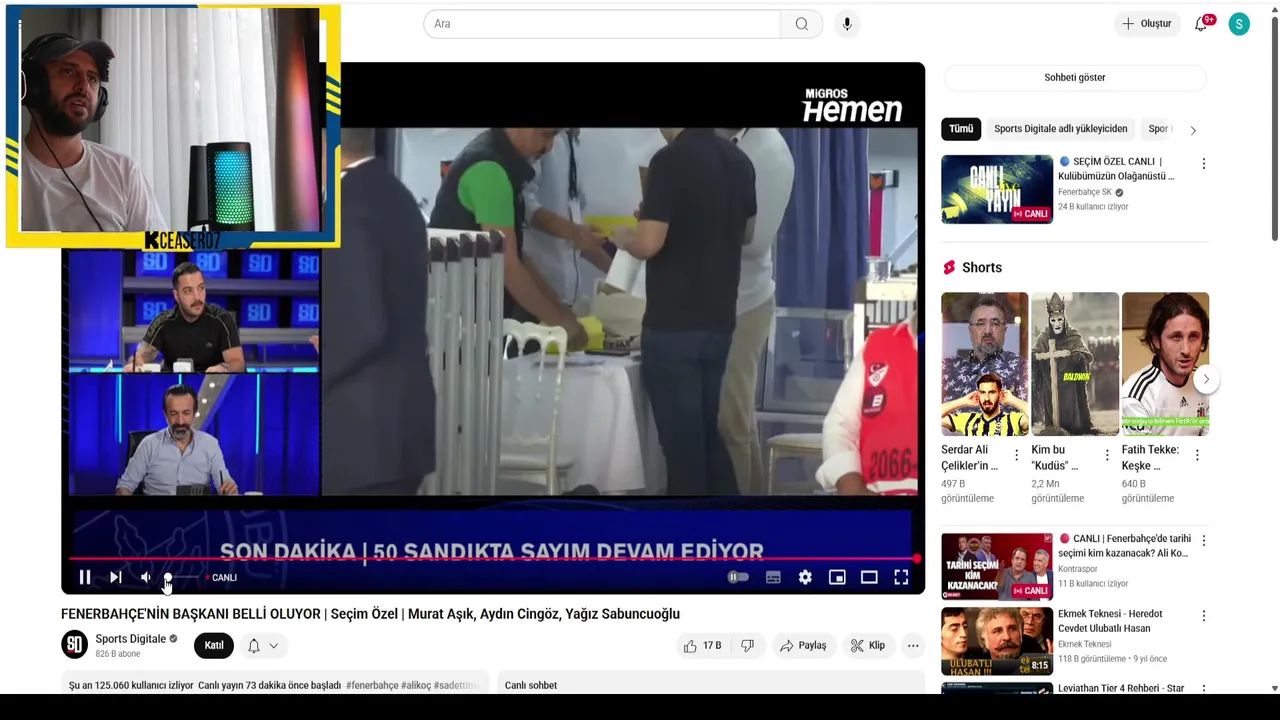Open Kontraspor tarihi seçim live video
This screenshot has height=720, width=1280.
click(x=997, y=566)
